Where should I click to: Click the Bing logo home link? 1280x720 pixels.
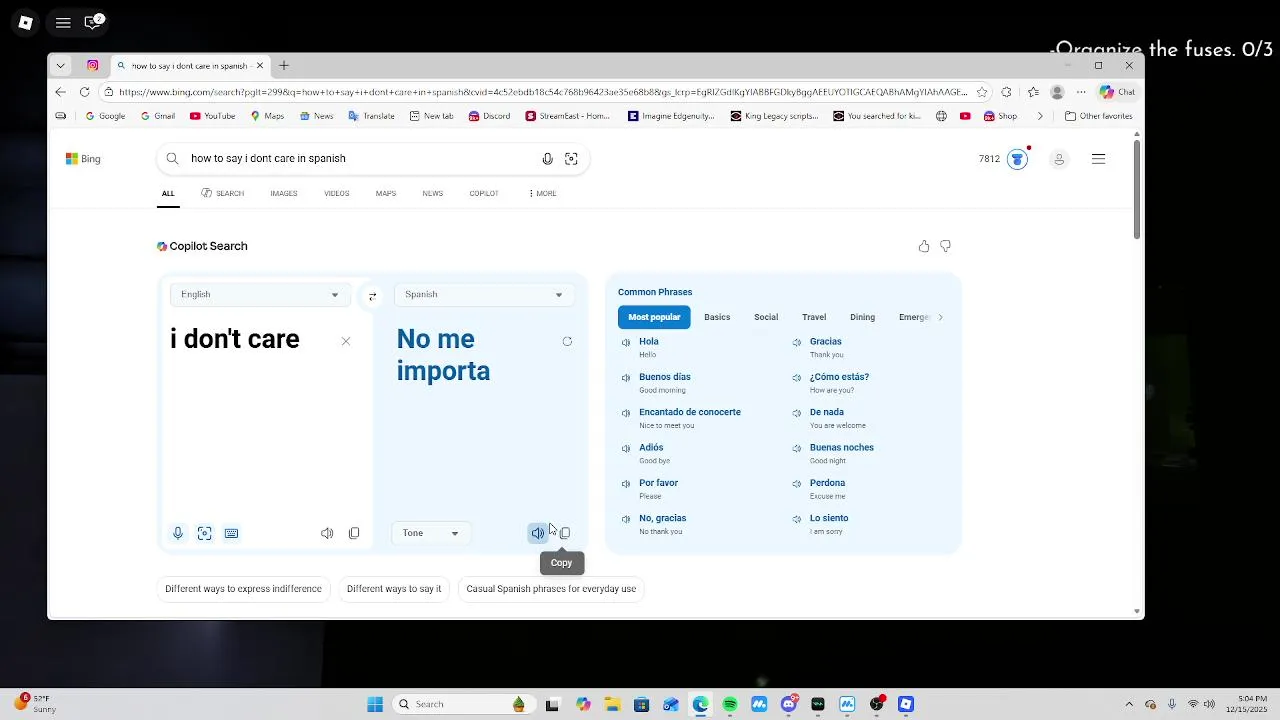coord(83,159)
